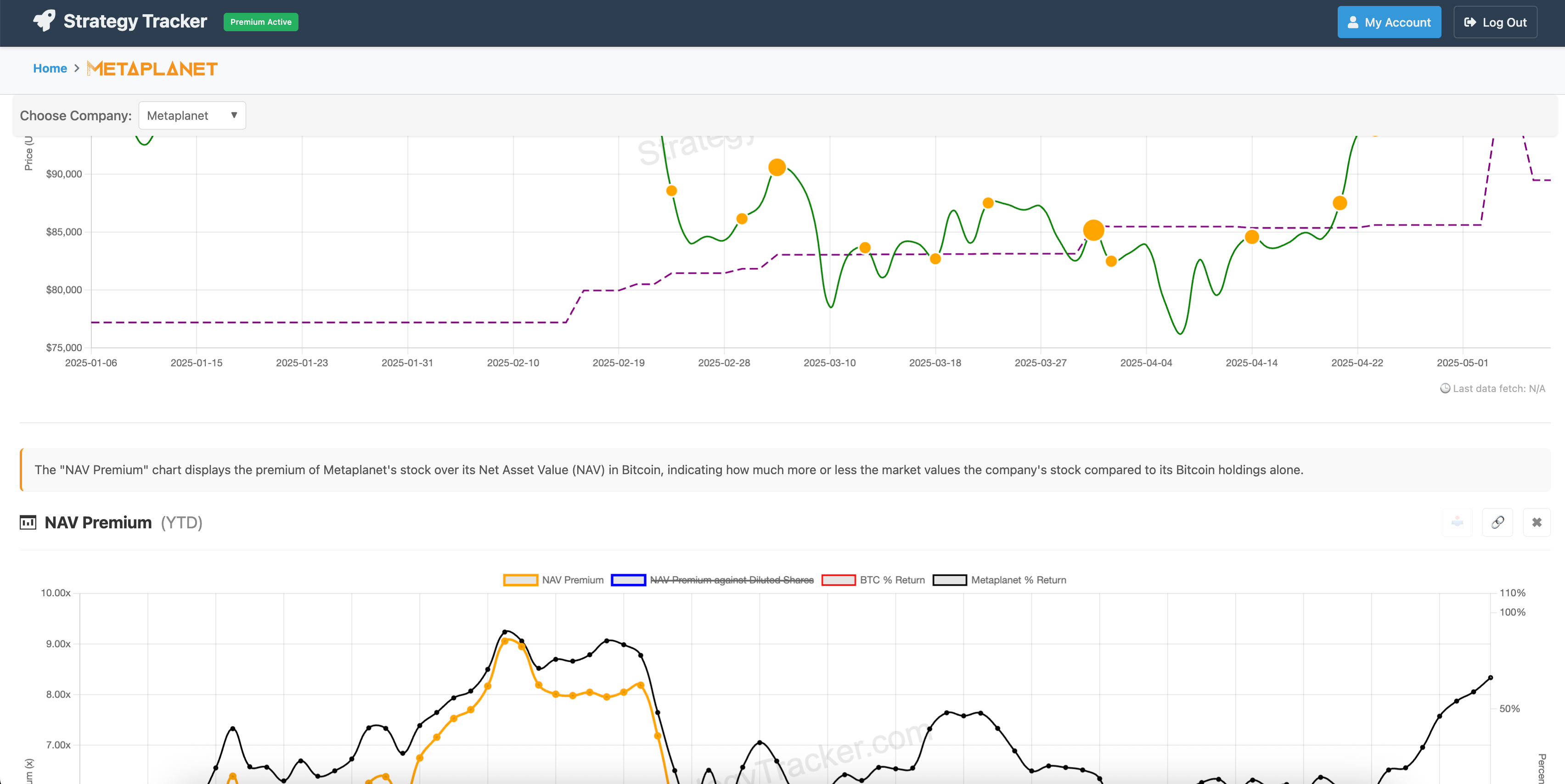Click the 10.00x axis label
Screen dimensions: 1565x784
(x=55, y=593)
